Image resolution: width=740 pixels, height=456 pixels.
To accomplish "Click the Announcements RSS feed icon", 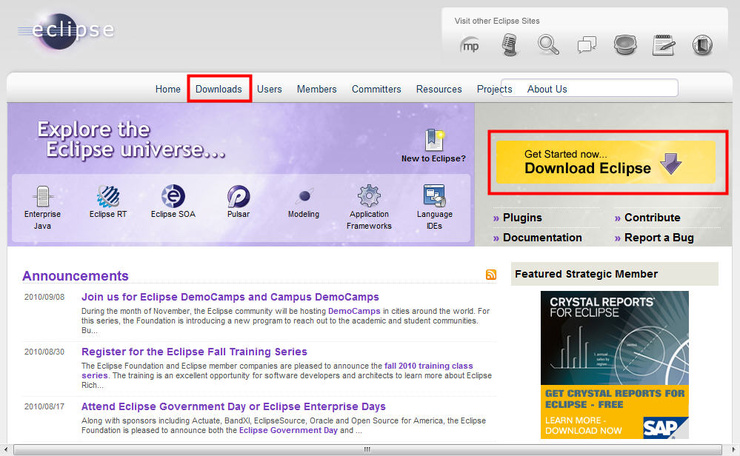I will point(491,275).
